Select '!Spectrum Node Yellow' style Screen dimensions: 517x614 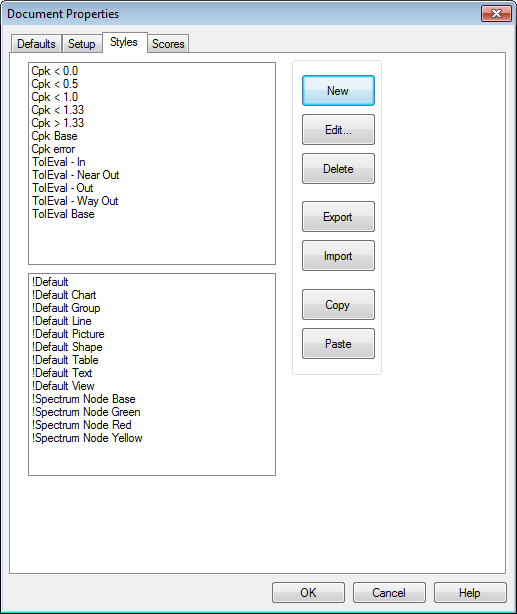click(87, 438)
